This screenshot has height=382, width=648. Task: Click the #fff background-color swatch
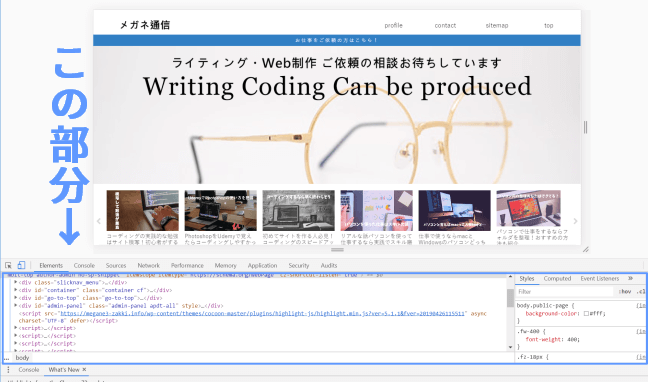click(x=586, y=314)
